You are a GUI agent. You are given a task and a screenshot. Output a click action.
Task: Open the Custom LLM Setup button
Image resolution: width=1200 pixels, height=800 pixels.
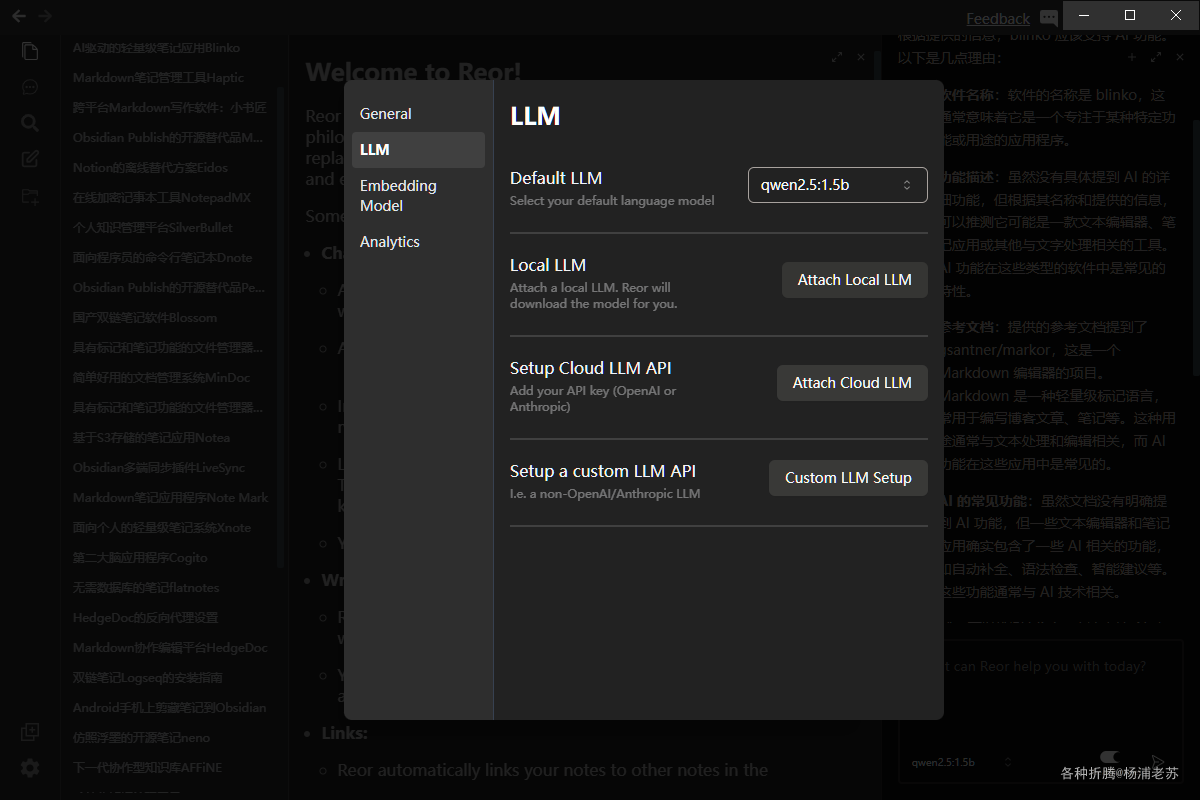coord(848,478)
